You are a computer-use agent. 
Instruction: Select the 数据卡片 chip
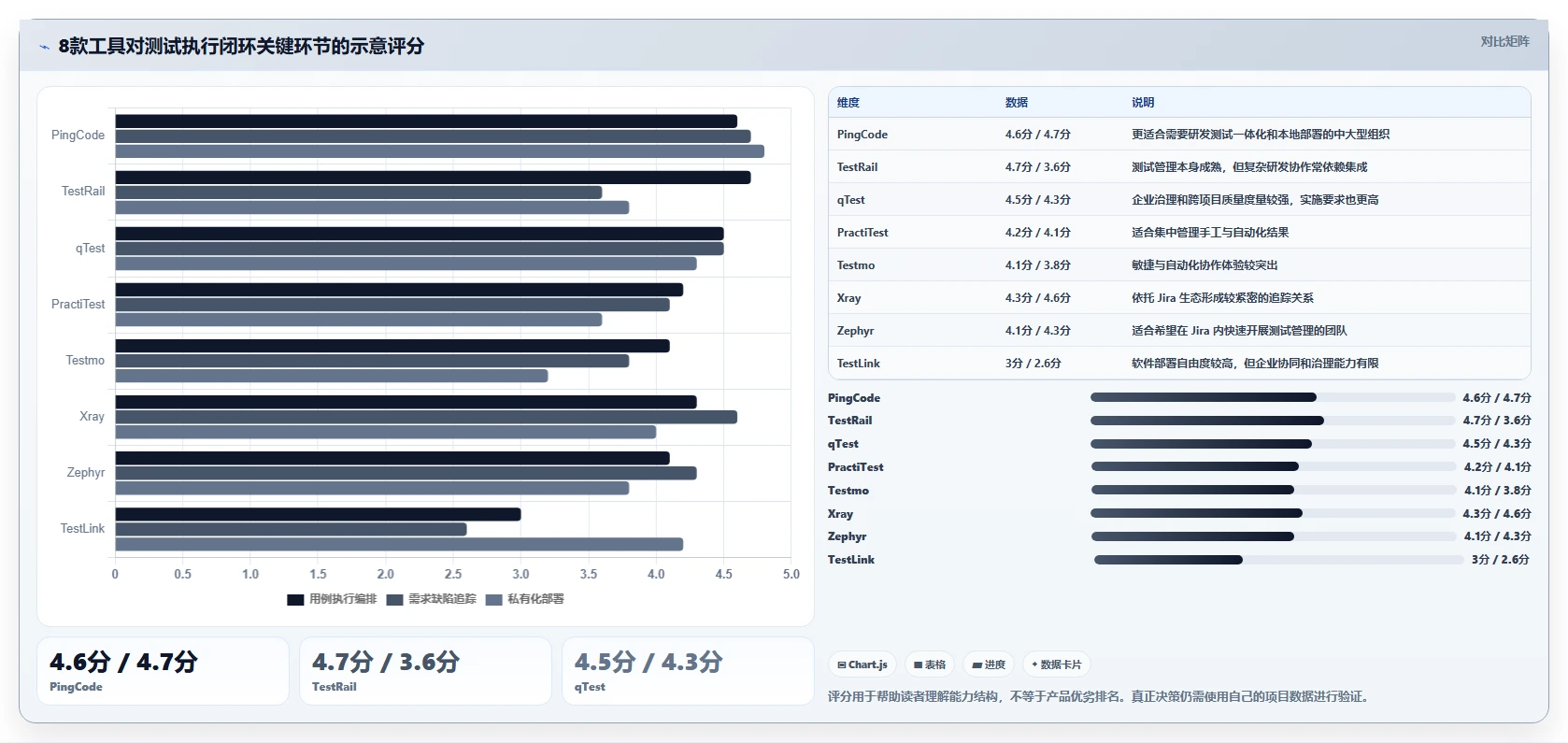[1056, 664]
